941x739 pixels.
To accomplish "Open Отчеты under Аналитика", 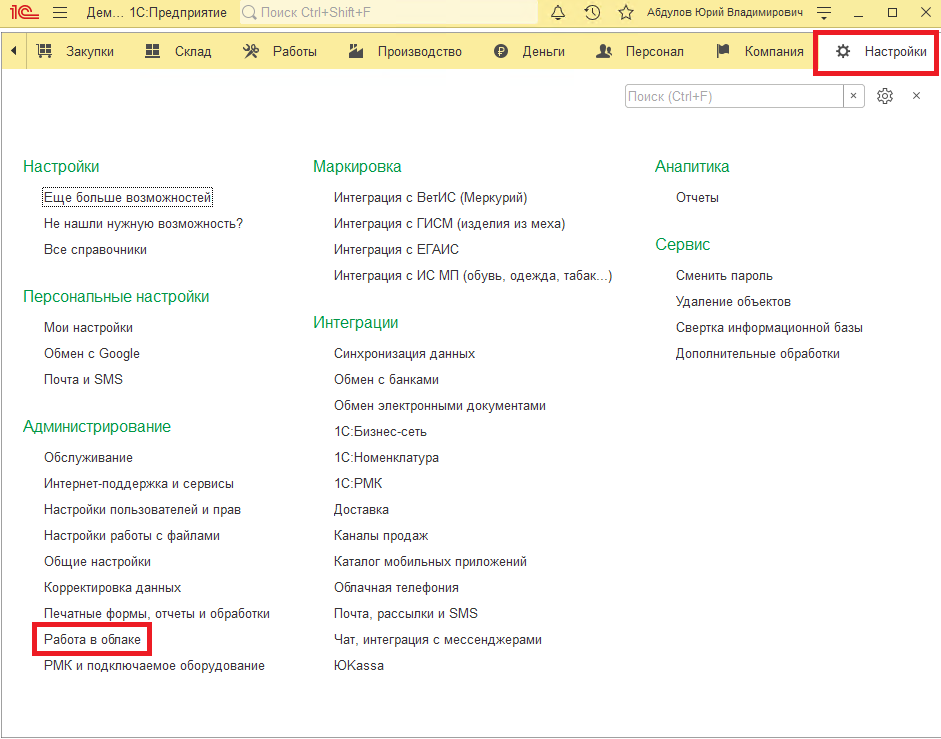I will coord(697,198).
